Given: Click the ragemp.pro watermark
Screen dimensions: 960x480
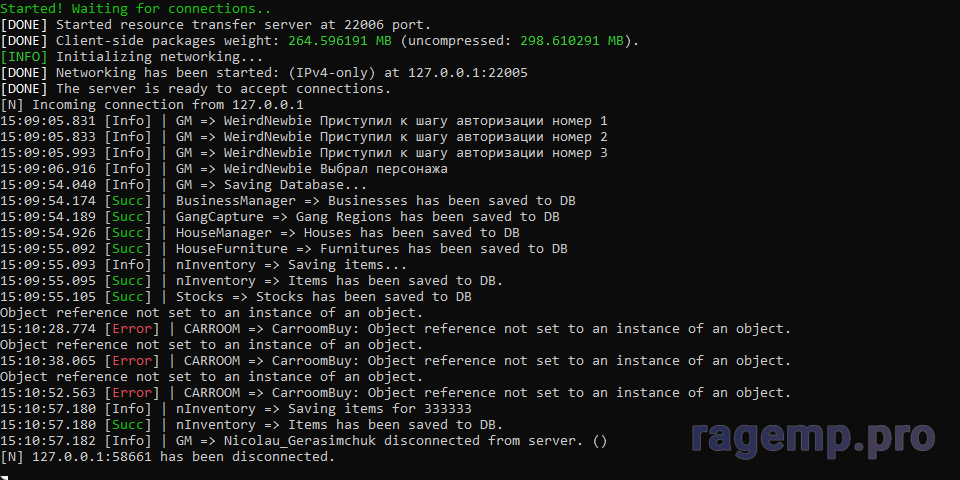Looking at the screenshot, I should (x=811, y=436).
